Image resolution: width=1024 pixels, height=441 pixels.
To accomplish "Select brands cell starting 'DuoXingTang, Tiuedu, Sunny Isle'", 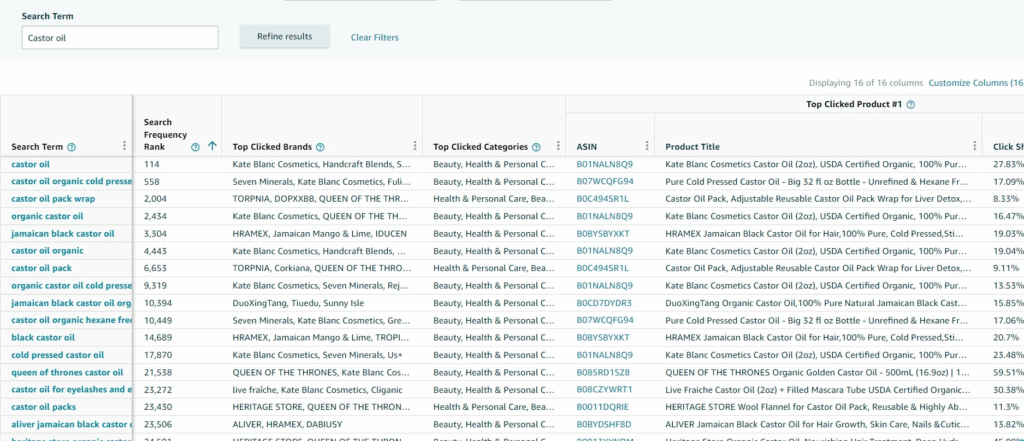I will (298, 303).
